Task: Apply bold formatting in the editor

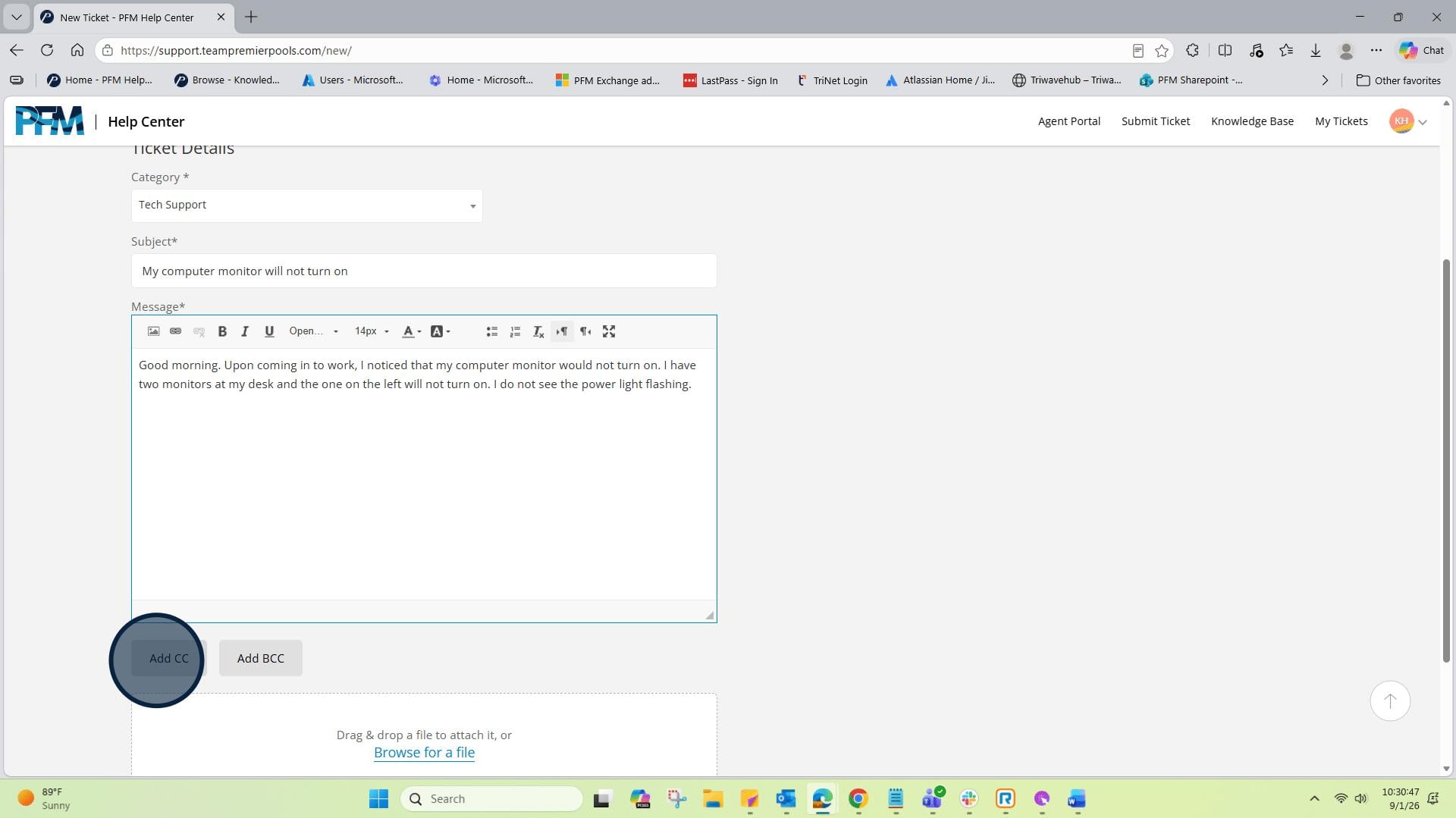Action: pyautogui.click(x=222, y=331)
